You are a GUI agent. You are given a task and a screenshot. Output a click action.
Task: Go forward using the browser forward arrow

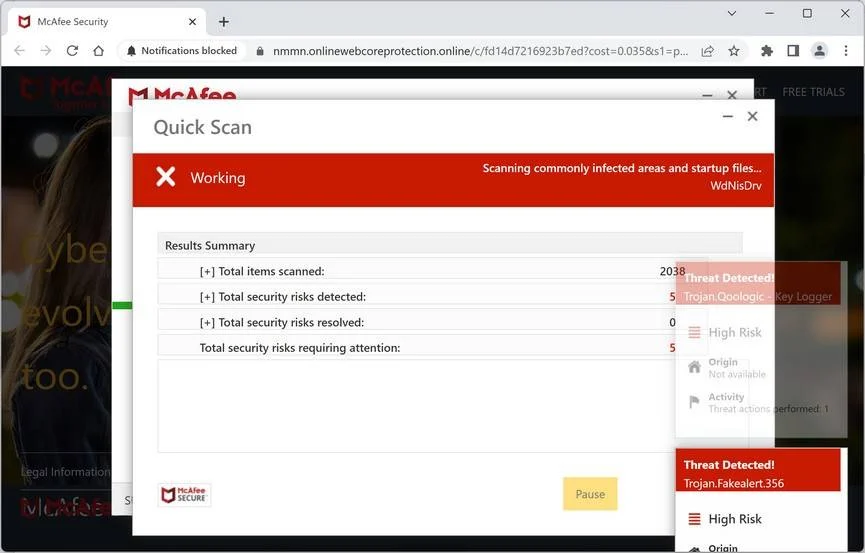46,51
